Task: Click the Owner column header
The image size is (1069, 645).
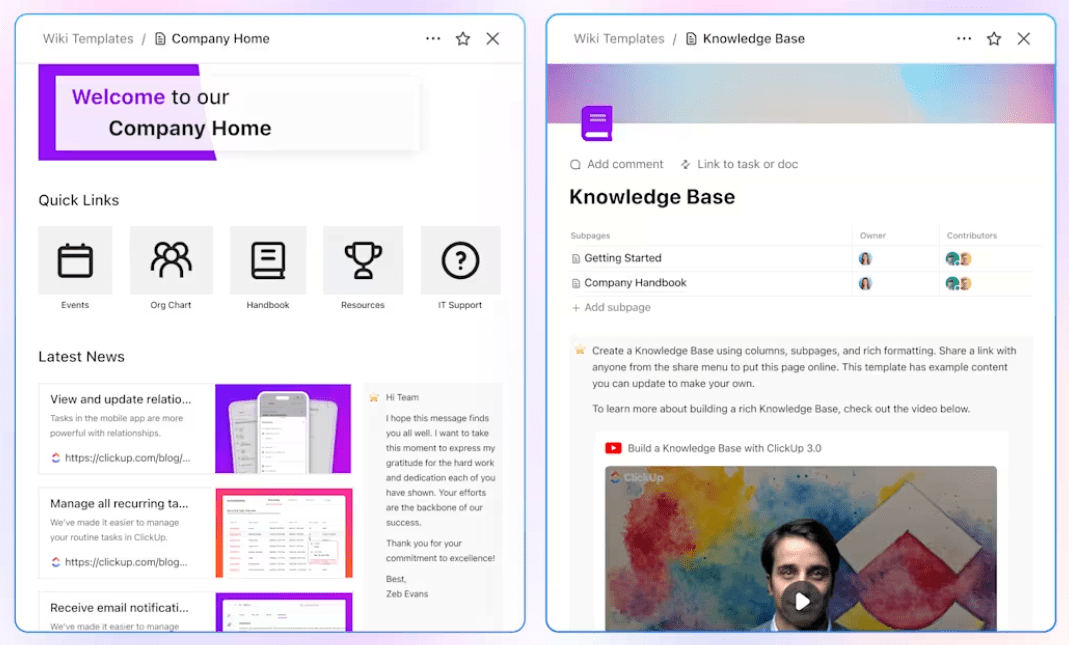Action: pyautogui.click(x=873, y=235)
